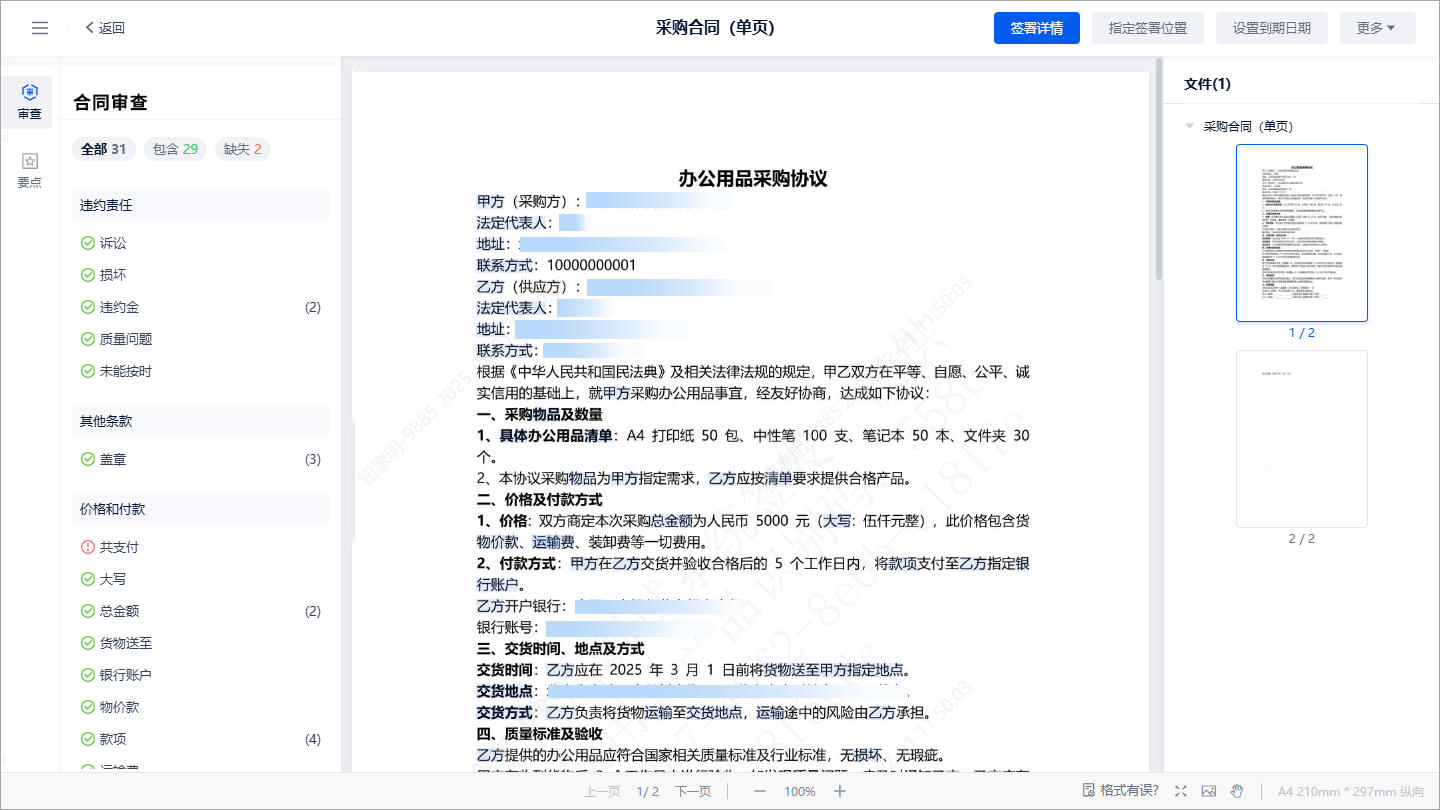Select 货物送至 review item
1440x810 pixels.
pyautogui.click(x=200, y=643)
